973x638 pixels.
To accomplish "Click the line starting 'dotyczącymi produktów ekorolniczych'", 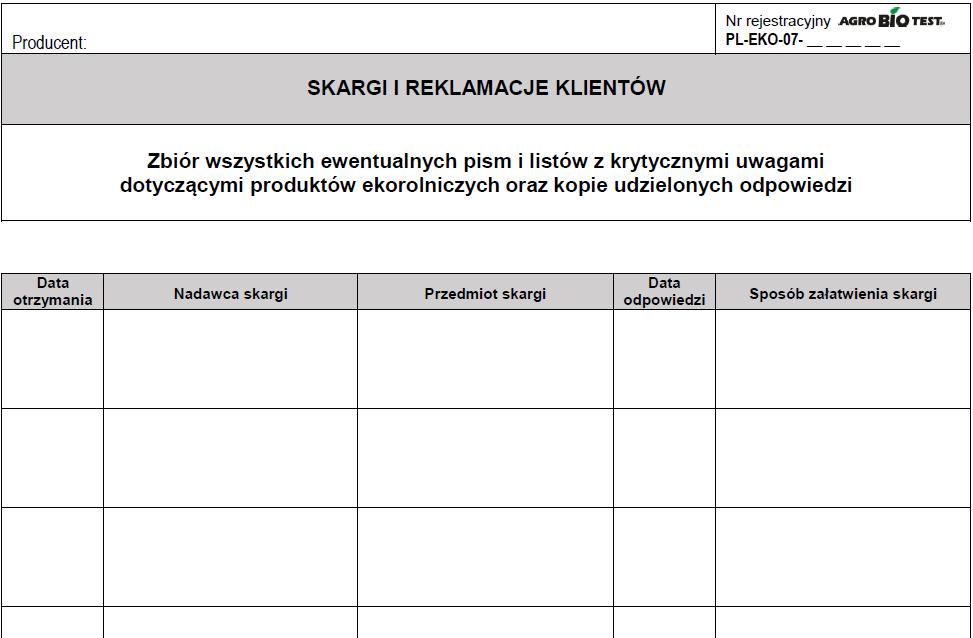I will (x=486, y=185).
